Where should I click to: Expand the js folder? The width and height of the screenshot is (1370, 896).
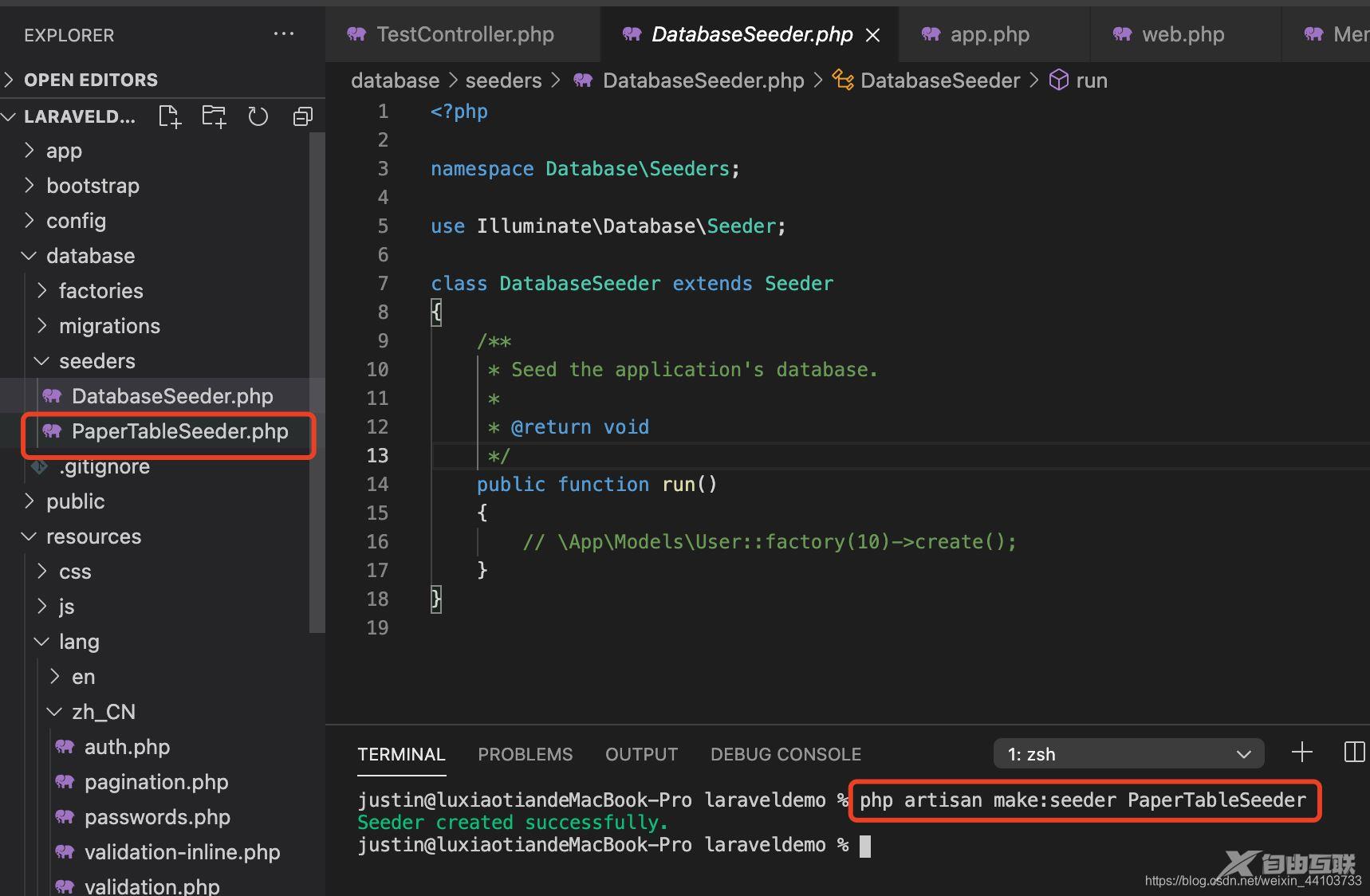[42, 606]
